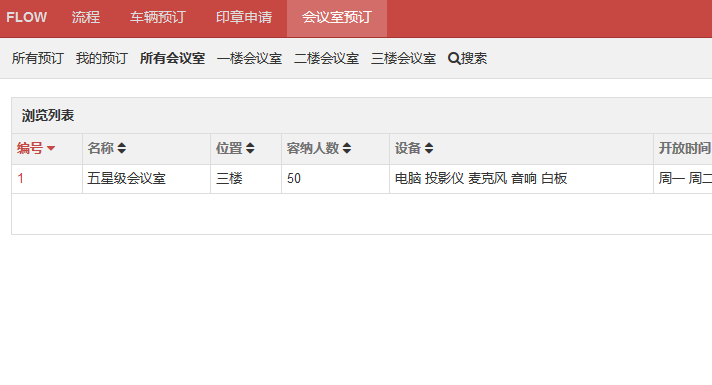Sort by 名称 column header
This screenshot has width=712, height=385.
point(100,148)
